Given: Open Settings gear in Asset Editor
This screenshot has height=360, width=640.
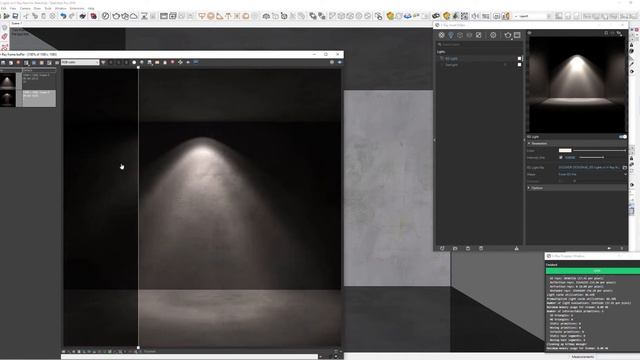Looking at the screenshot, I should tap(493, 35).
